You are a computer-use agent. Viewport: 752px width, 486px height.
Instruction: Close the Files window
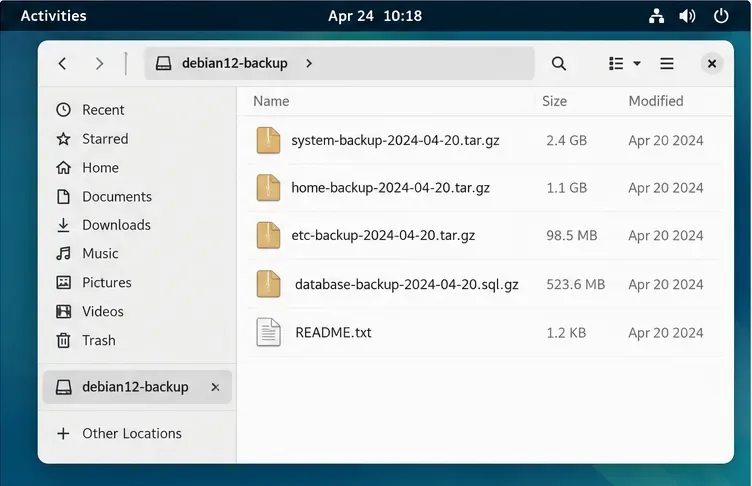pos(712,63)
